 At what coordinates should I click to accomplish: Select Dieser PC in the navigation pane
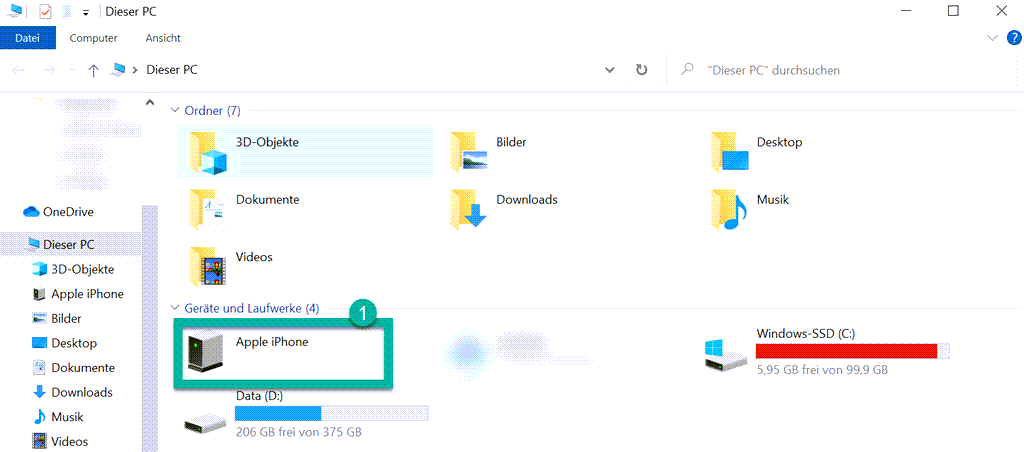coord(70,245)
